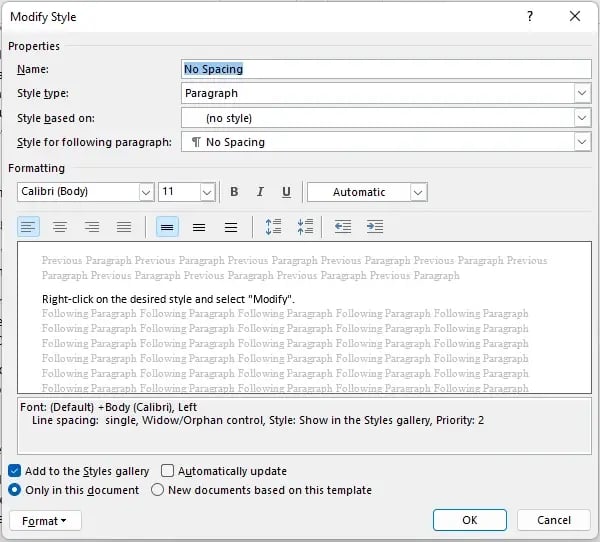Click increase paragraph spacing icon
The width and height of the screenshot is (600, 542).
pyautogui.click(x=273, y=227)
